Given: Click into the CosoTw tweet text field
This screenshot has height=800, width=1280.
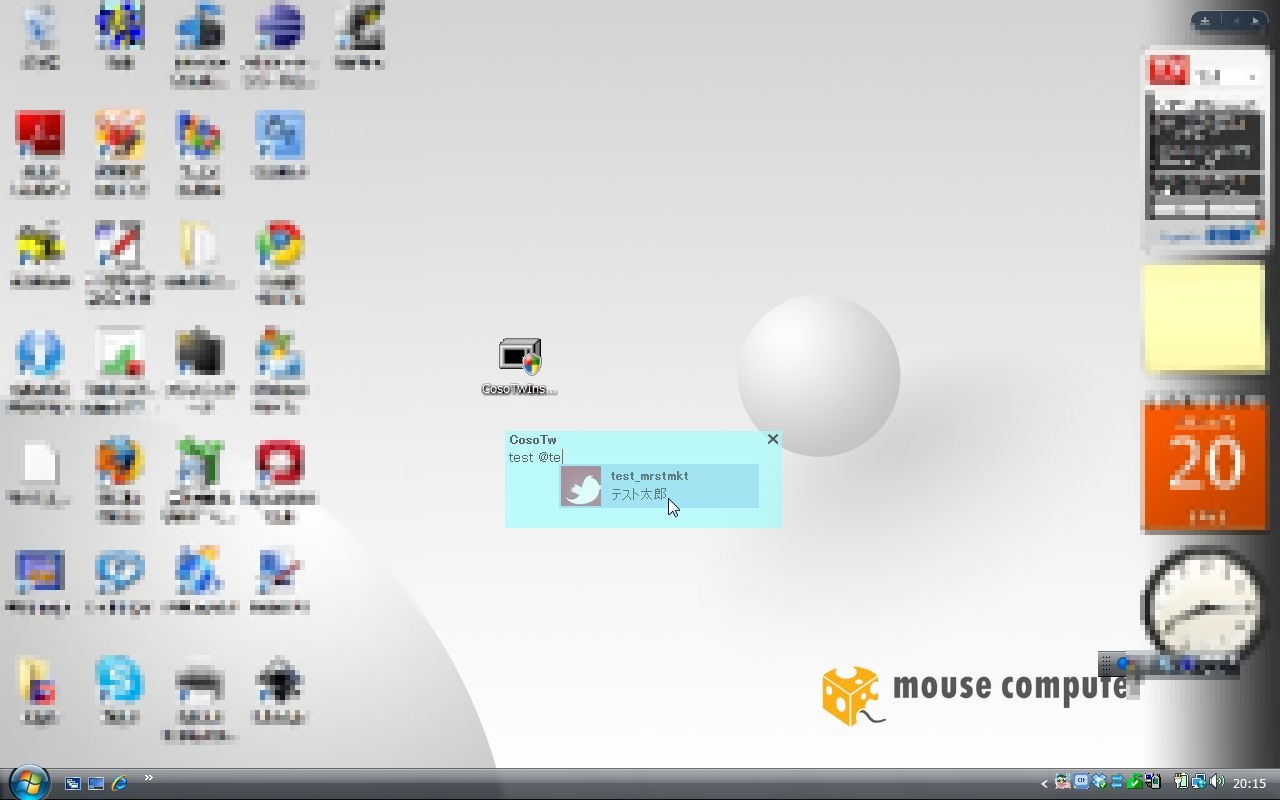Looking at the screenshot, I should (643, 457).
